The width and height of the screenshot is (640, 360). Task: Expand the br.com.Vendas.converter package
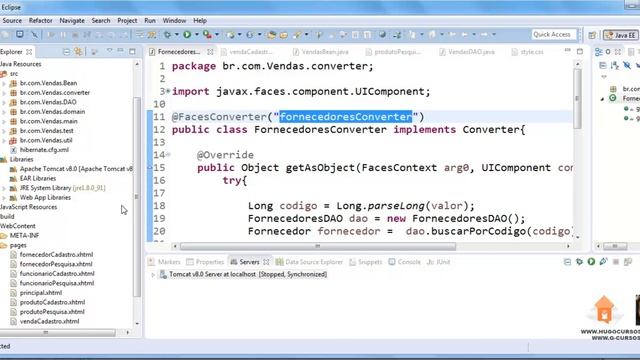(x=4, y=93)
